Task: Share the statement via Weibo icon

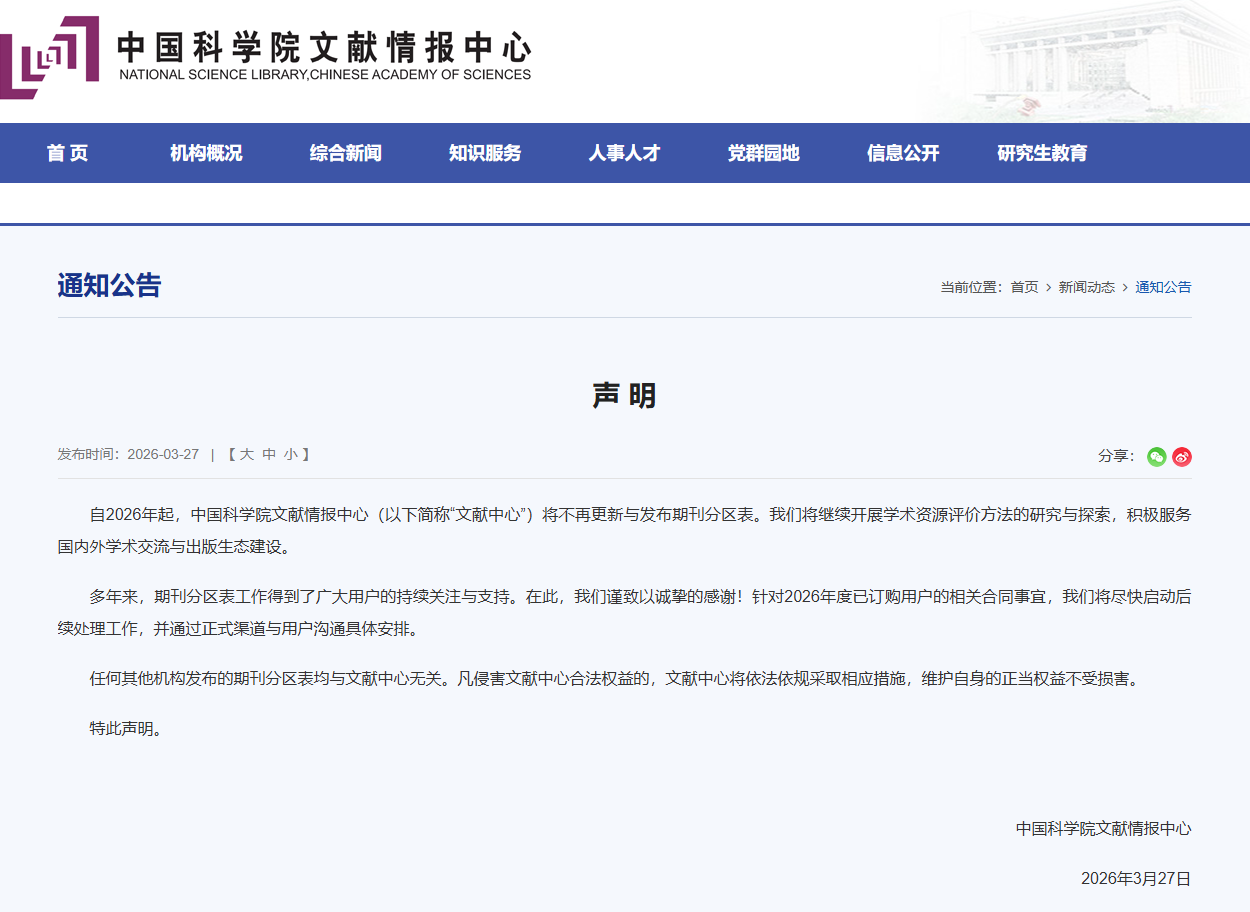Action: coord(1182,457)
